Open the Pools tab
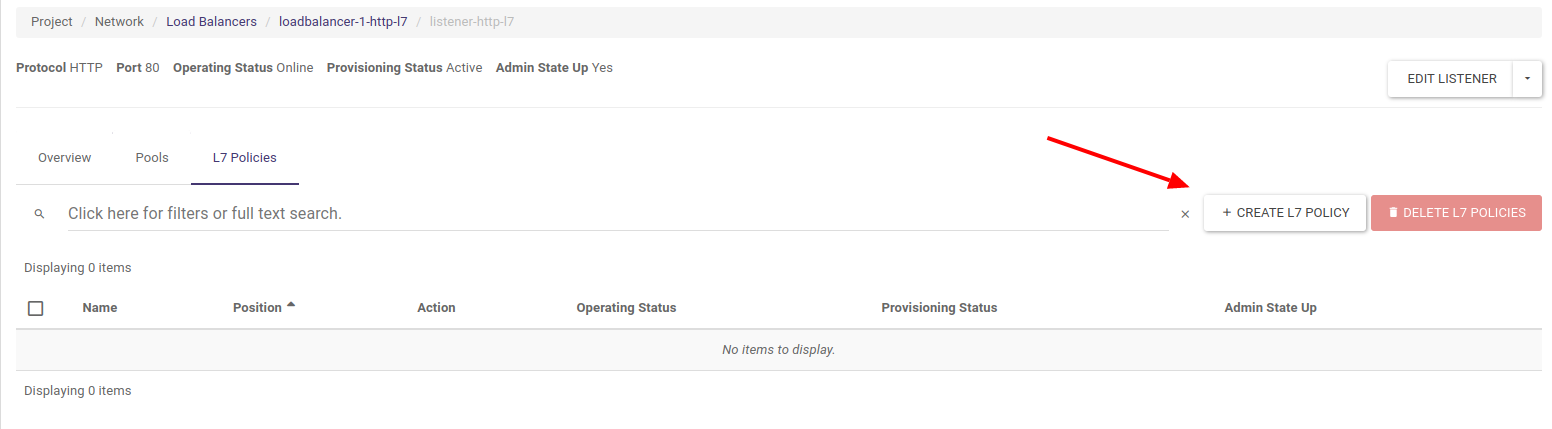The image size is (1552, 429). [x=152, y=158]
